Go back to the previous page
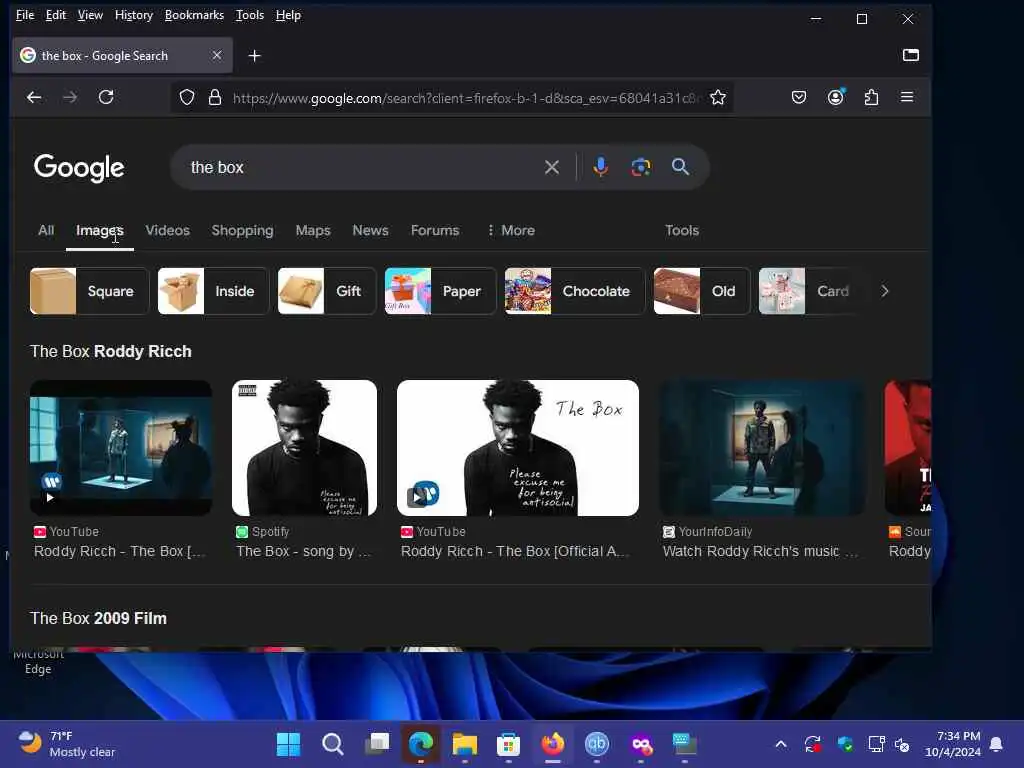The width and height of the screenshot is (1024, 768). [x=34, y=97]
